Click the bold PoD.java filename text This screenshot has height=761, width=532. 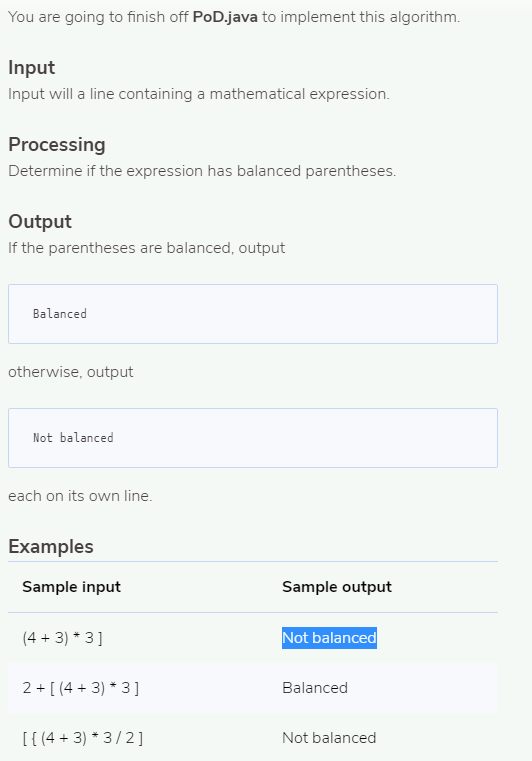[x=225, y=17]
